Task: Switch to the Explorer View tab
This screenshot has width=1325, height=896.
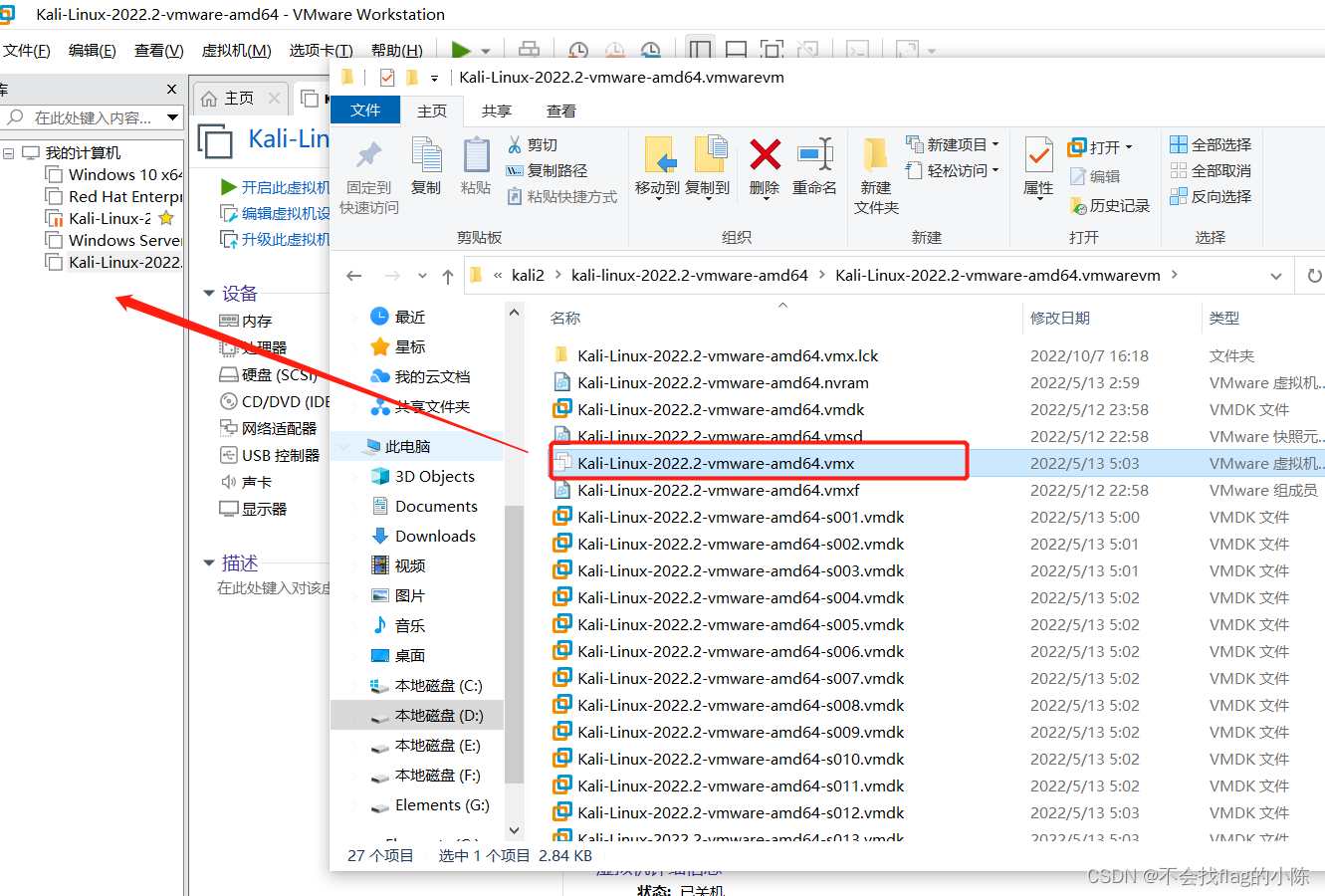Action: click(561, 112)
